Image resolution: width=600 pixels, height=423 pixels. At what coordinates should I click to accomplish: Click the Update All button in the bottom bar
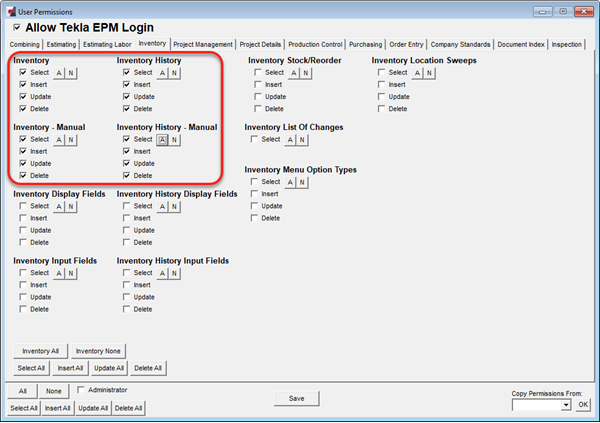[93, 408]
